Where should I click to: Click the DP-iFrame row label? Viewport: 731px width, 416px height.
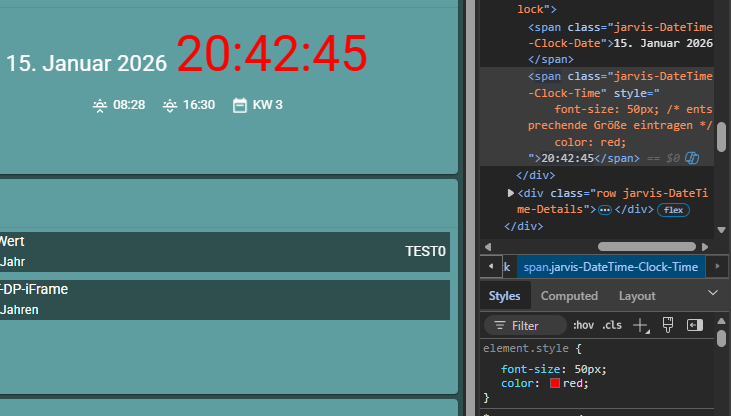click(x=34, y=289)
